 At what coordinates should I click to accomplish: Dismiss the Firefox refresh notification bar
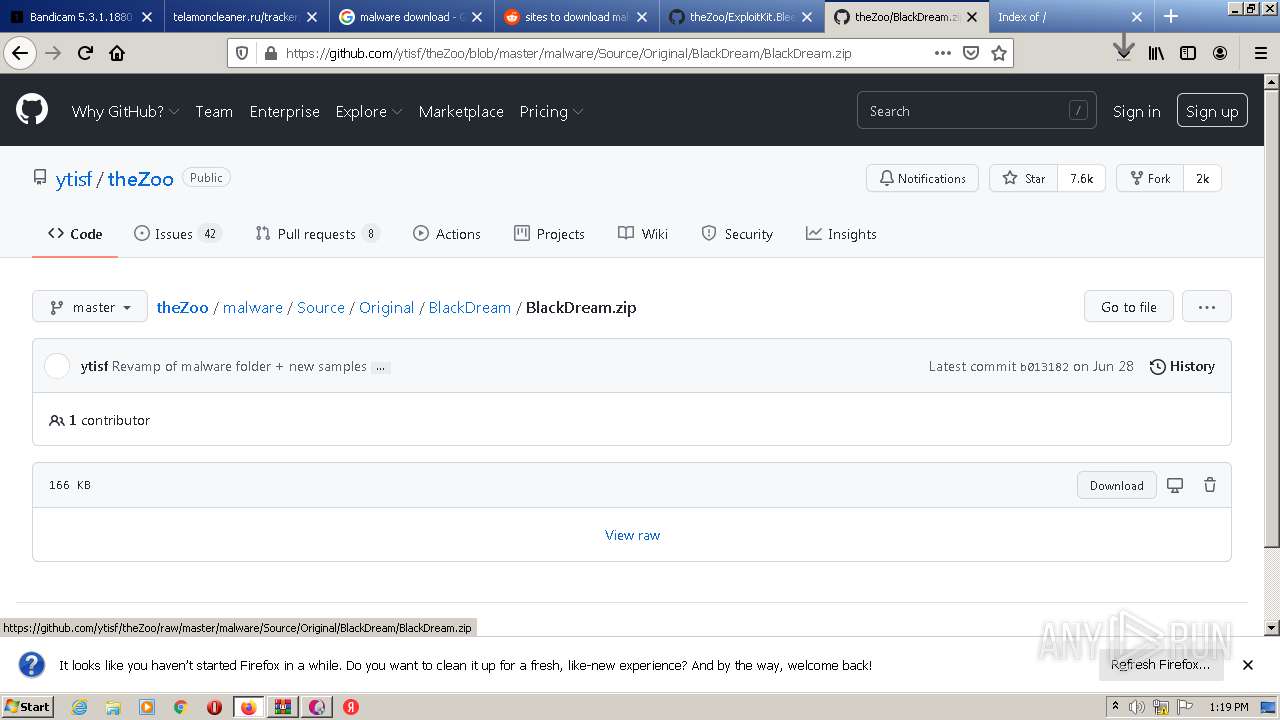(1247, 665)
